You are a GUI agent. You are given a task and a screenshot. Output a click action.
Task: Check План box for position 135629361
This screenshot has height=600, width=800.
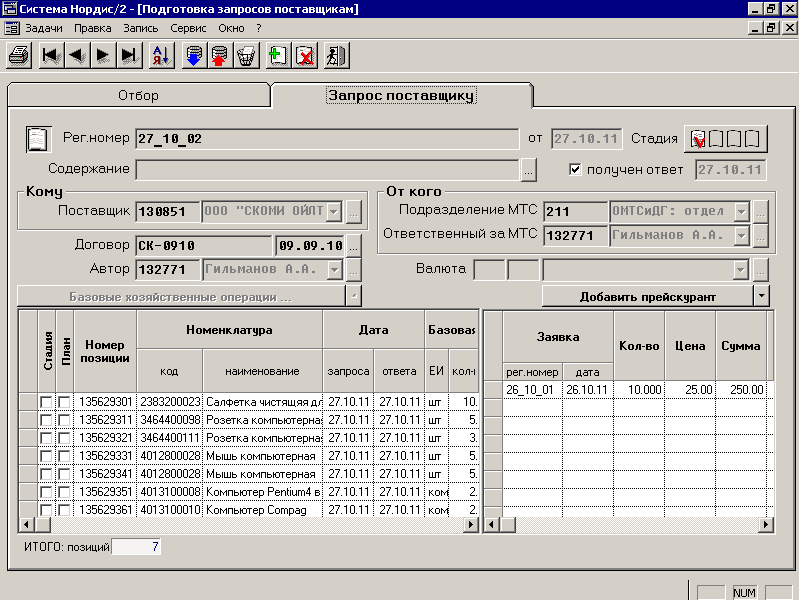point(64,510)
